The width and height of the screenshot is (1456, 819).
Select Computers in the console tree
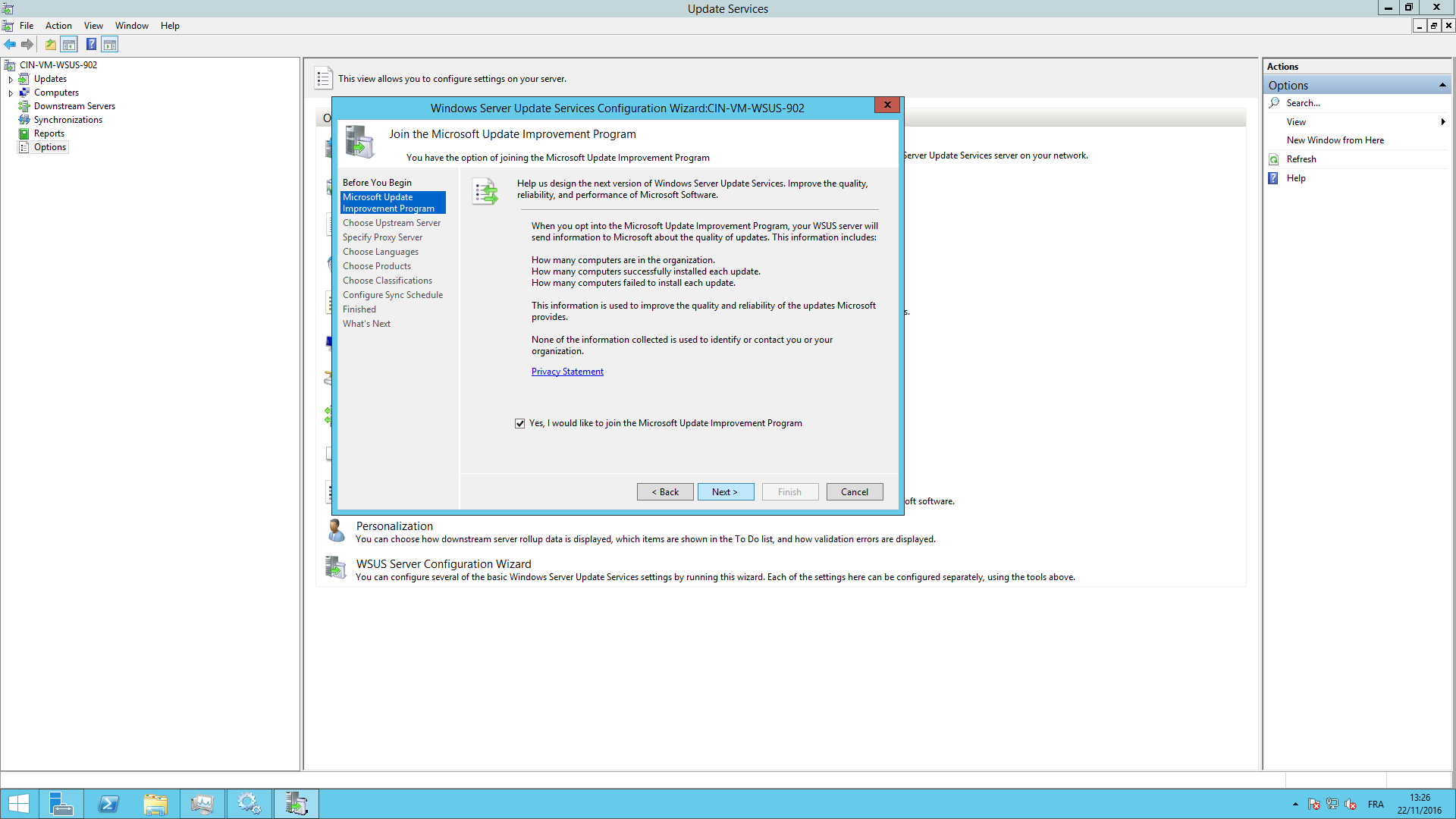tap(56, 93)
